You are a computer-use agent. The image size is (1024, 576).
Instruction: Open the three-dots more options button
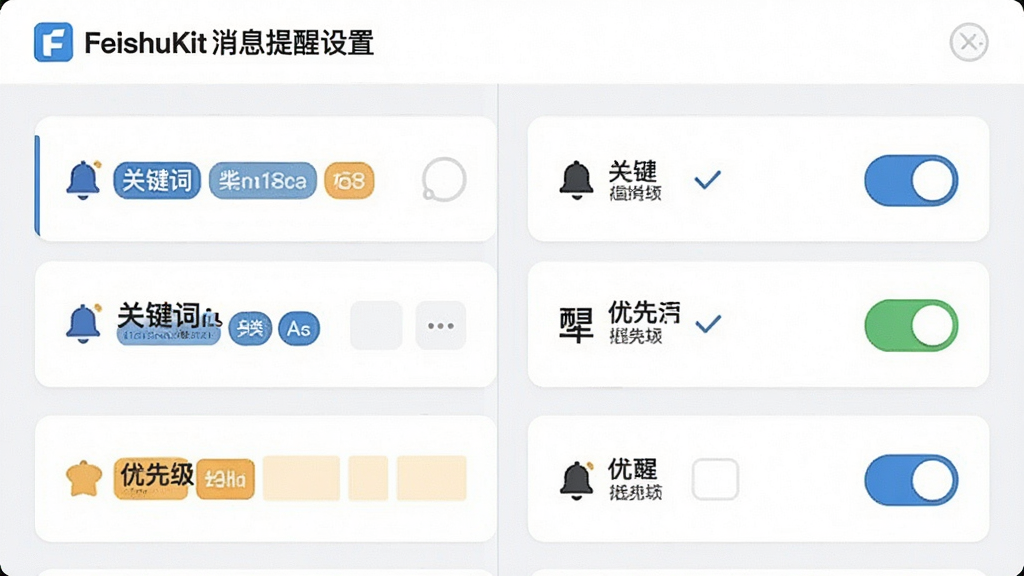point(441,325)
